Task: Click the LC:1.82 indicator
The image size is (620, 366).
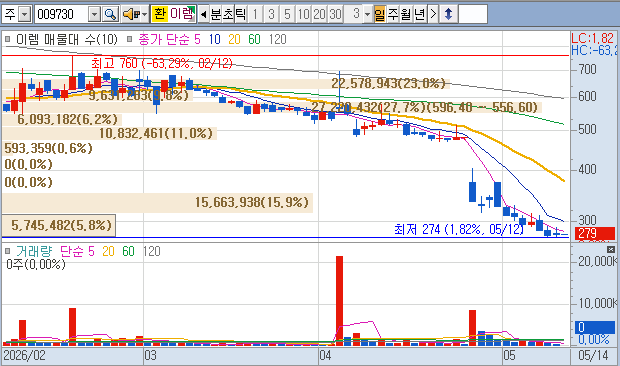Action: 592,38
